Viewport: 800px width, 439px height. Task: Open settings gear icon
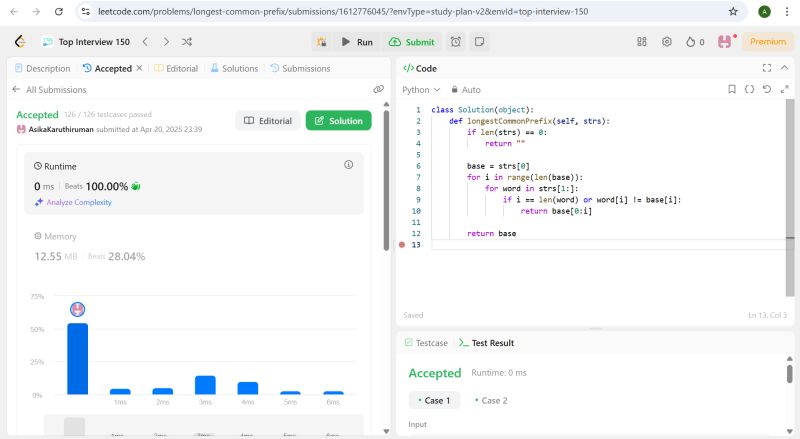point(667,42)
